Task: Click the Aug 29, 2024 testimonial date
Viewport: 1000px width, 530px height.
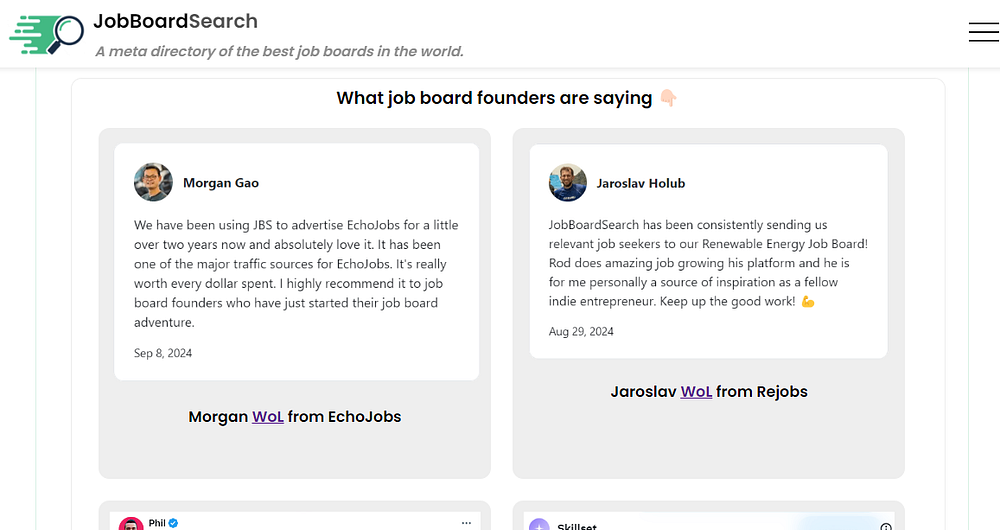Action: point(581,331)
